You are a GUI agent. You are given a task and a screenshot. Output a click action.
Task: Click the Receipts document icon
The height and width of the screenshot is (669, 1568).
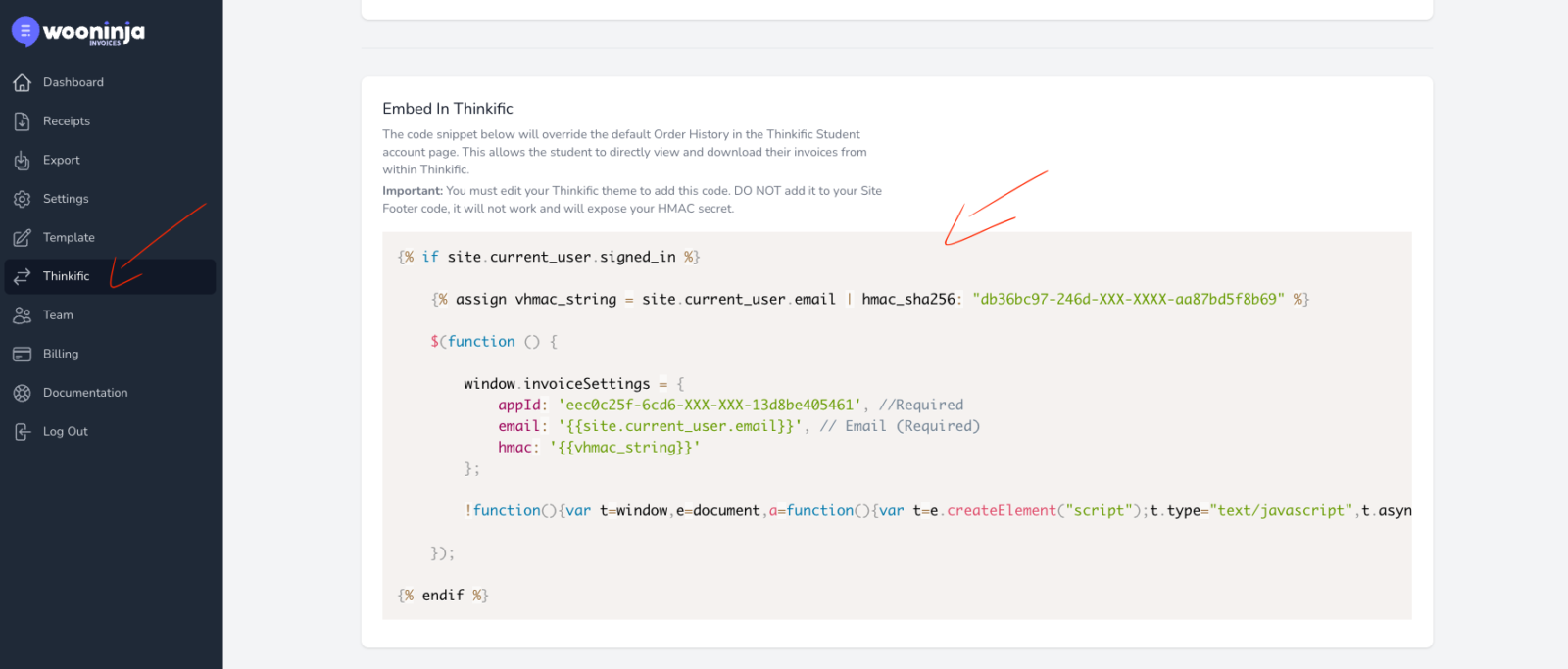tap(23, 121)
